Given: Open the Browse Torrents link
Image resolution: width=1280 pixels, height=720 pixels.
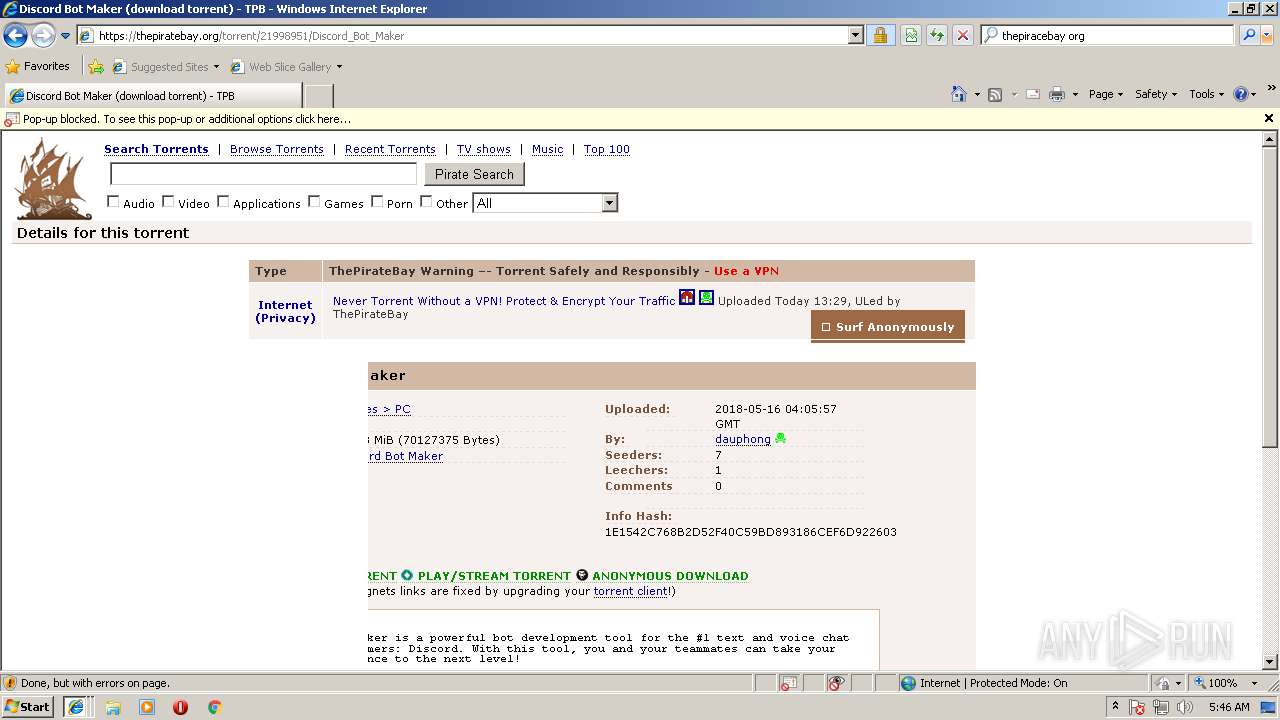Looking at the screenshot, I should pyautogui.click(x=277, y=149).
